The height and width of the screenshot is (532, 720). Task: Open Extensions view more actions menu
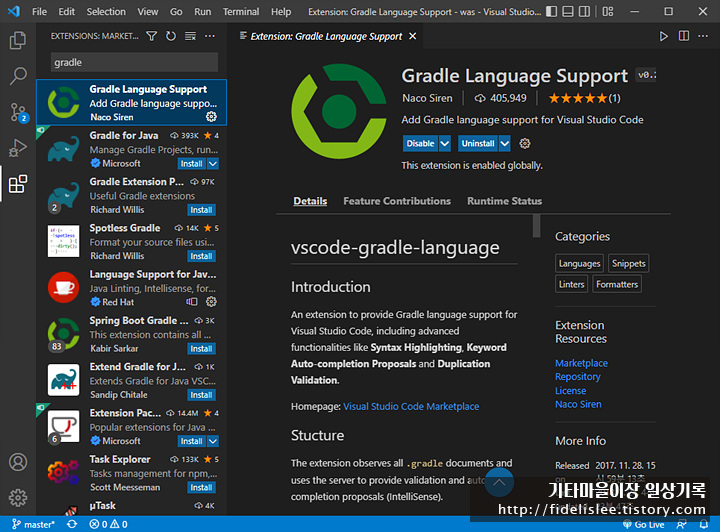click(209, 36)
